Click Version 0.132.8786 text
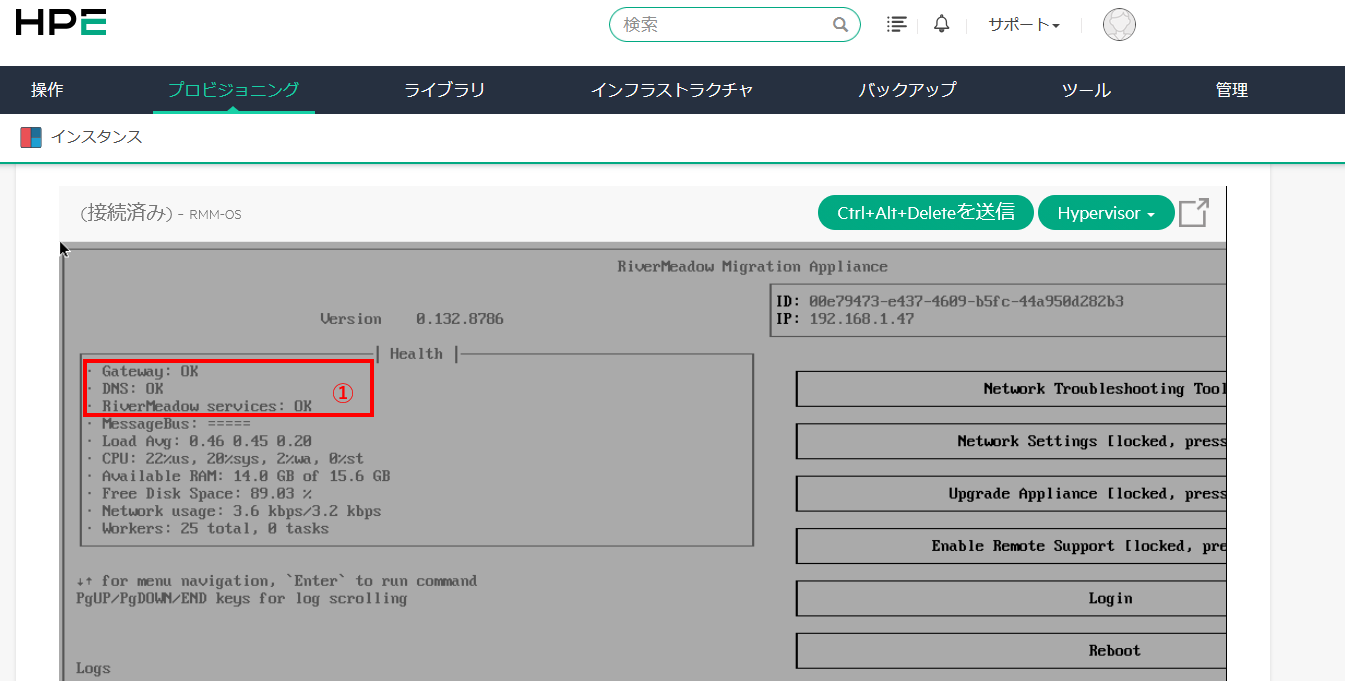The height and width of the screenshot is (681, 1345). click(412, 319)
